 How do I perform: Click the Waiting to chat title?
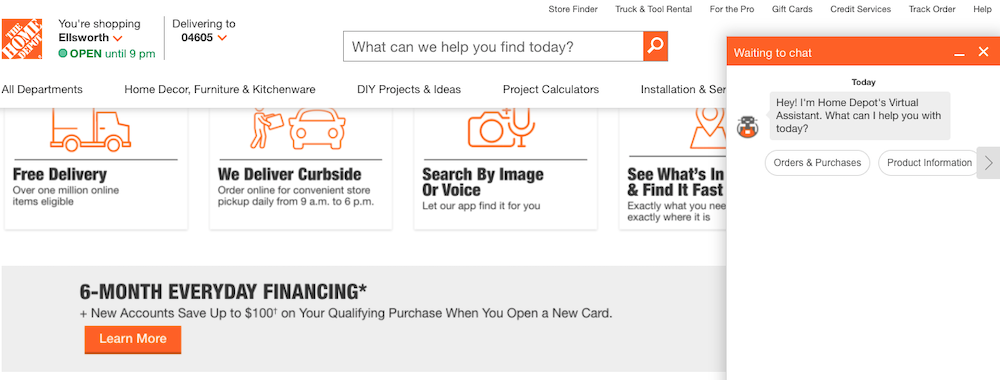click(x=773, y=53)
